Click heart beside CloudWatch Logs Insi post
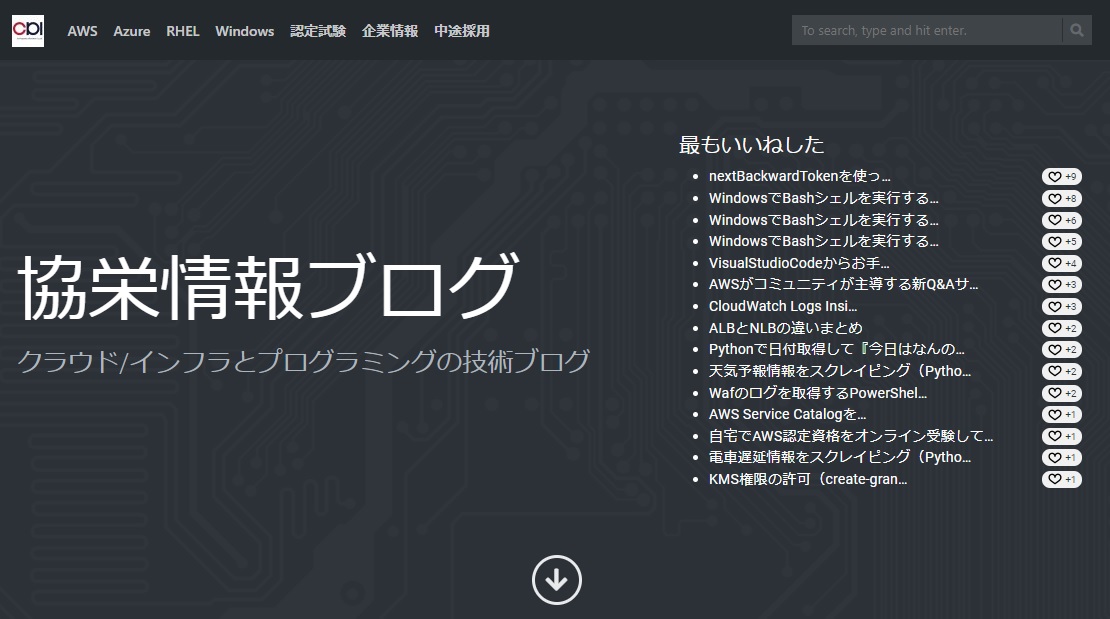The width and height of the screenshot is (1110, 619). [1061, 307]
